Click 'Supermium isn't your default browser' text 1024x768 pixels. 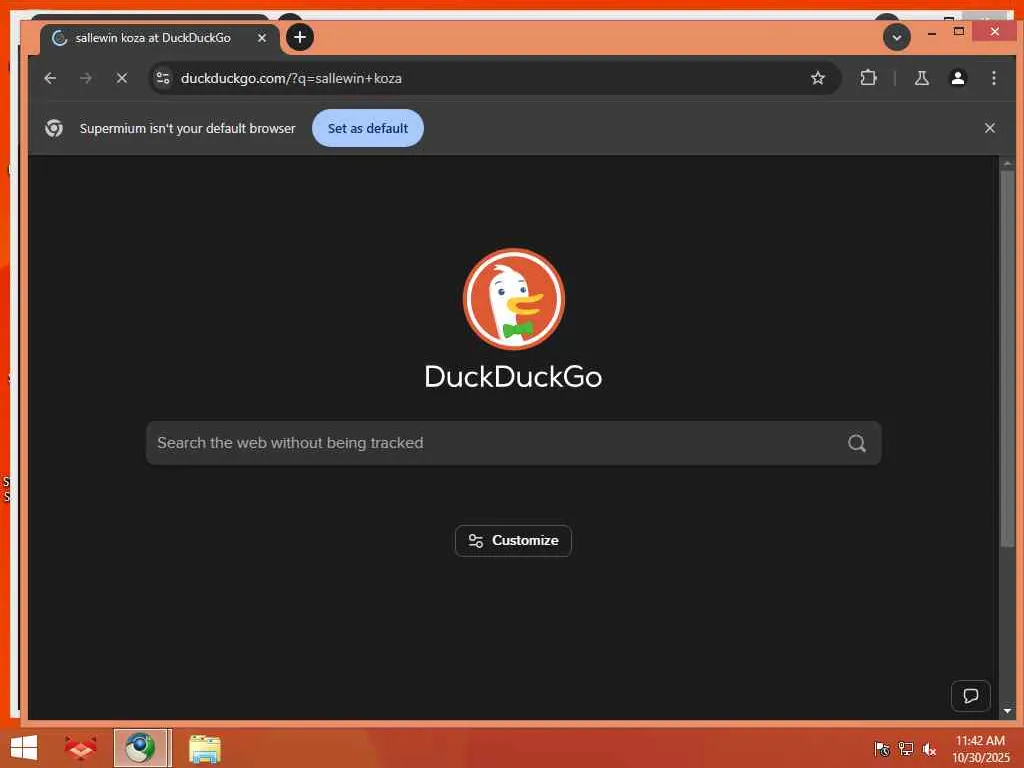coord(187,128)
